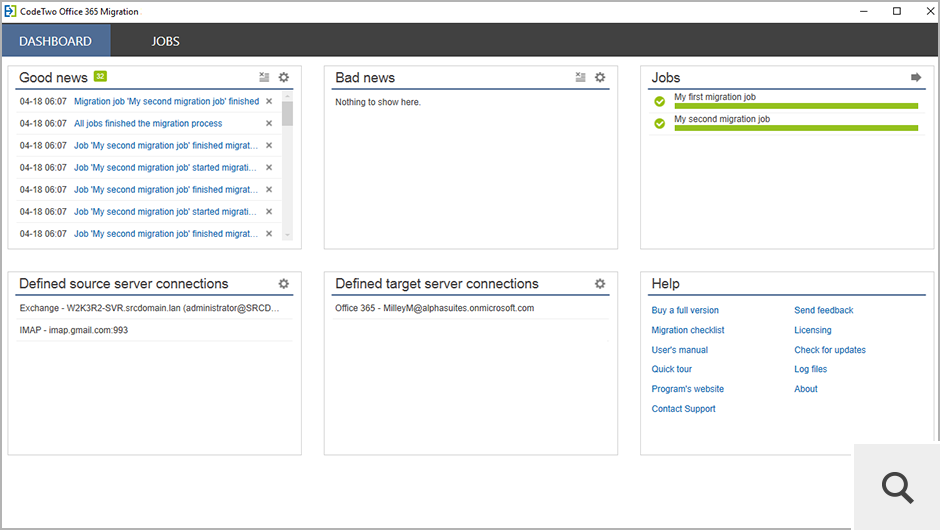Open source server connections settings gear
This screenshot has height=530, width=940.
[283, 284]
